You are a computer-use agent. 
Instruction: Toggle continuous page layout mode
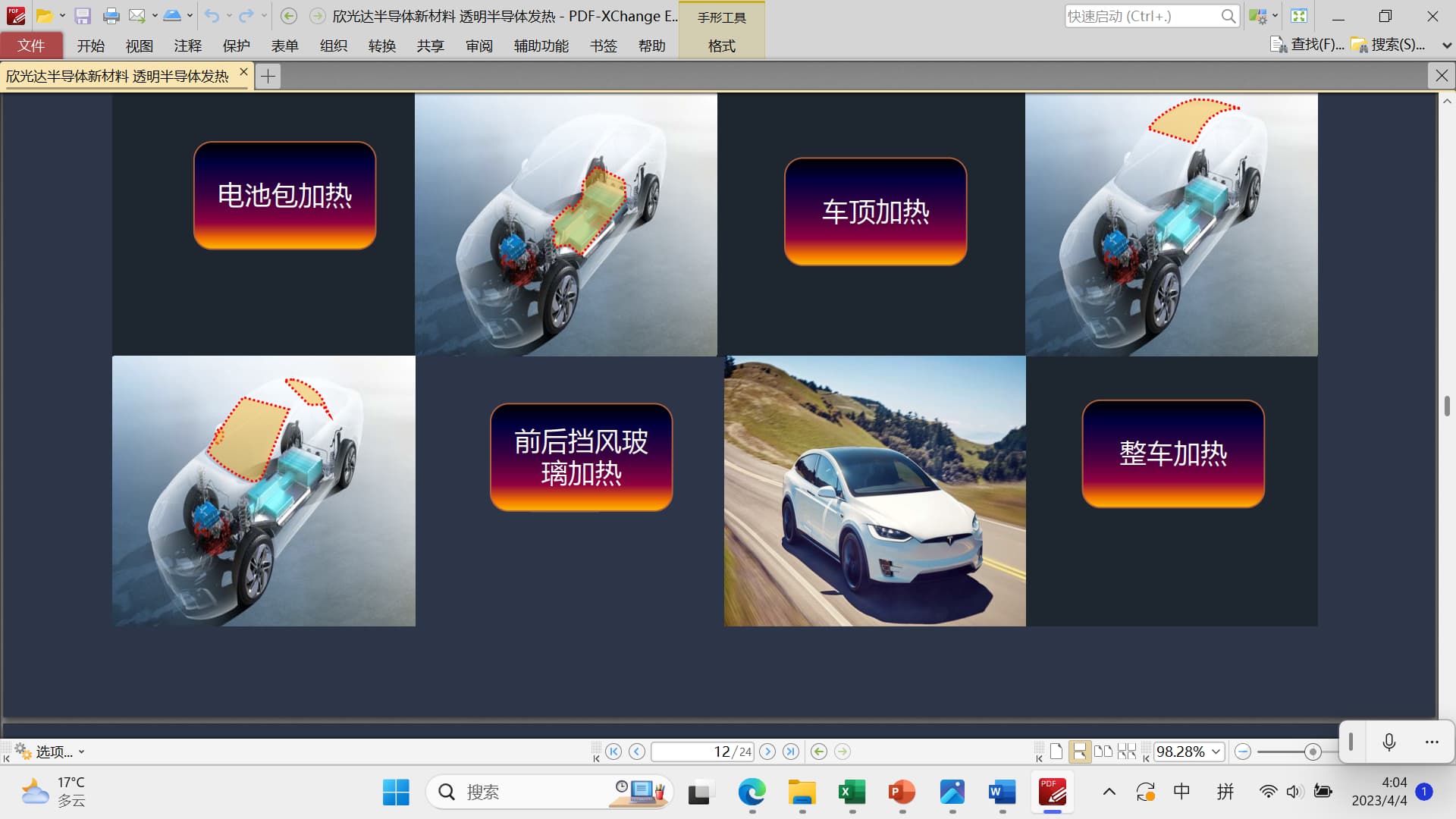pos(1079,752)
